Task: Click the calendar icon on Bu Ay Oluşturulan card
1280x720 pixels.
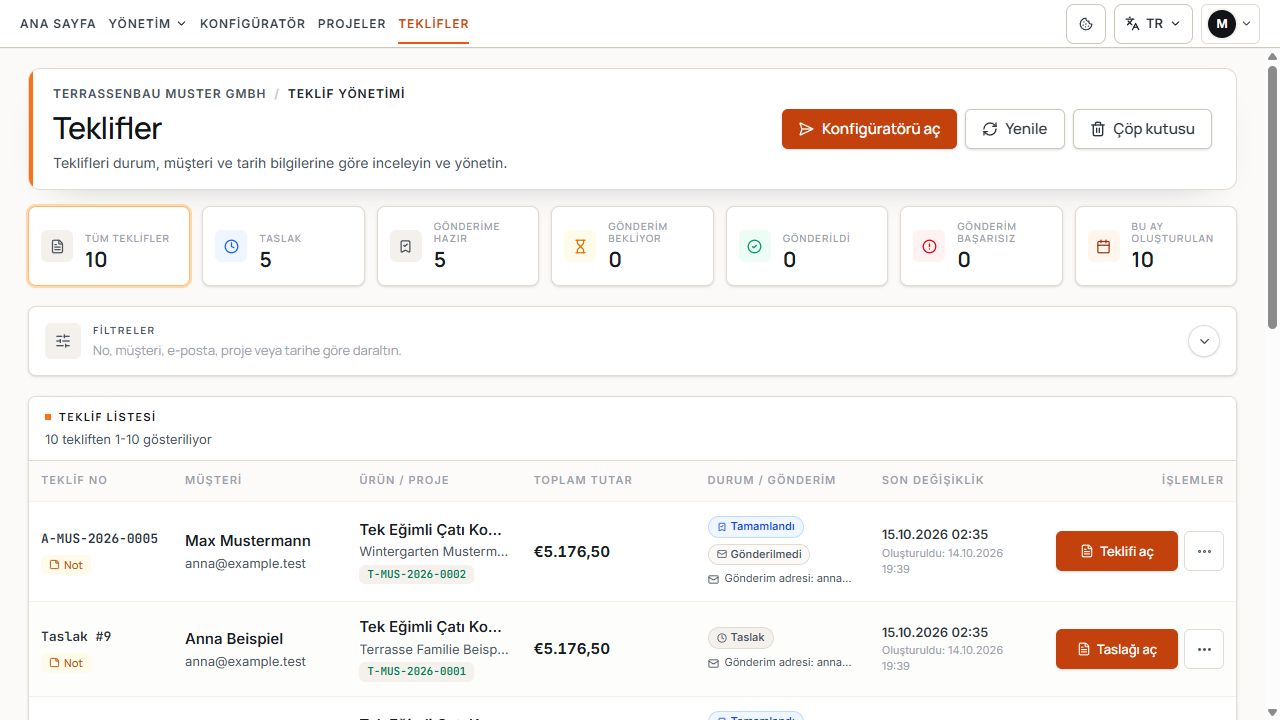Action: (1104, 246)
